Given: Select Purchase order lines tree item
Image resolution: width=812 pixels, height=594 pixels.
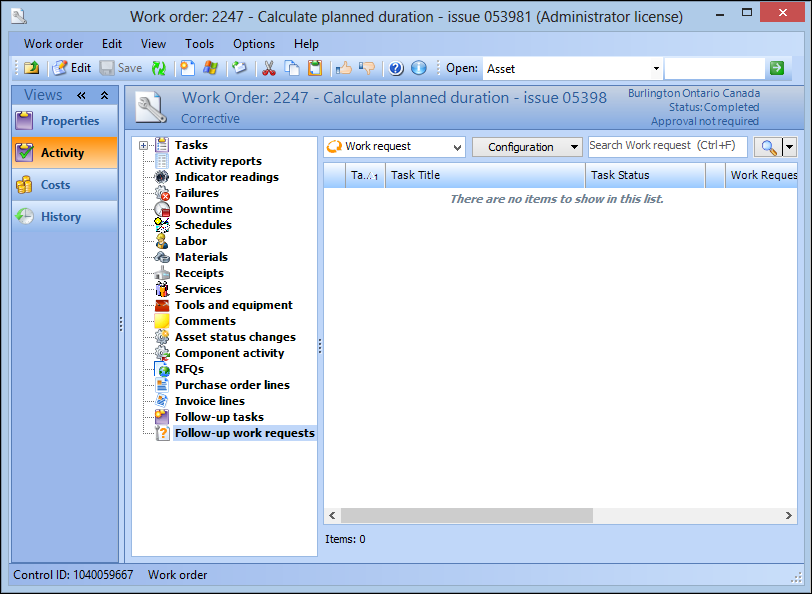Looking at the screenshot, I should 232,386.
